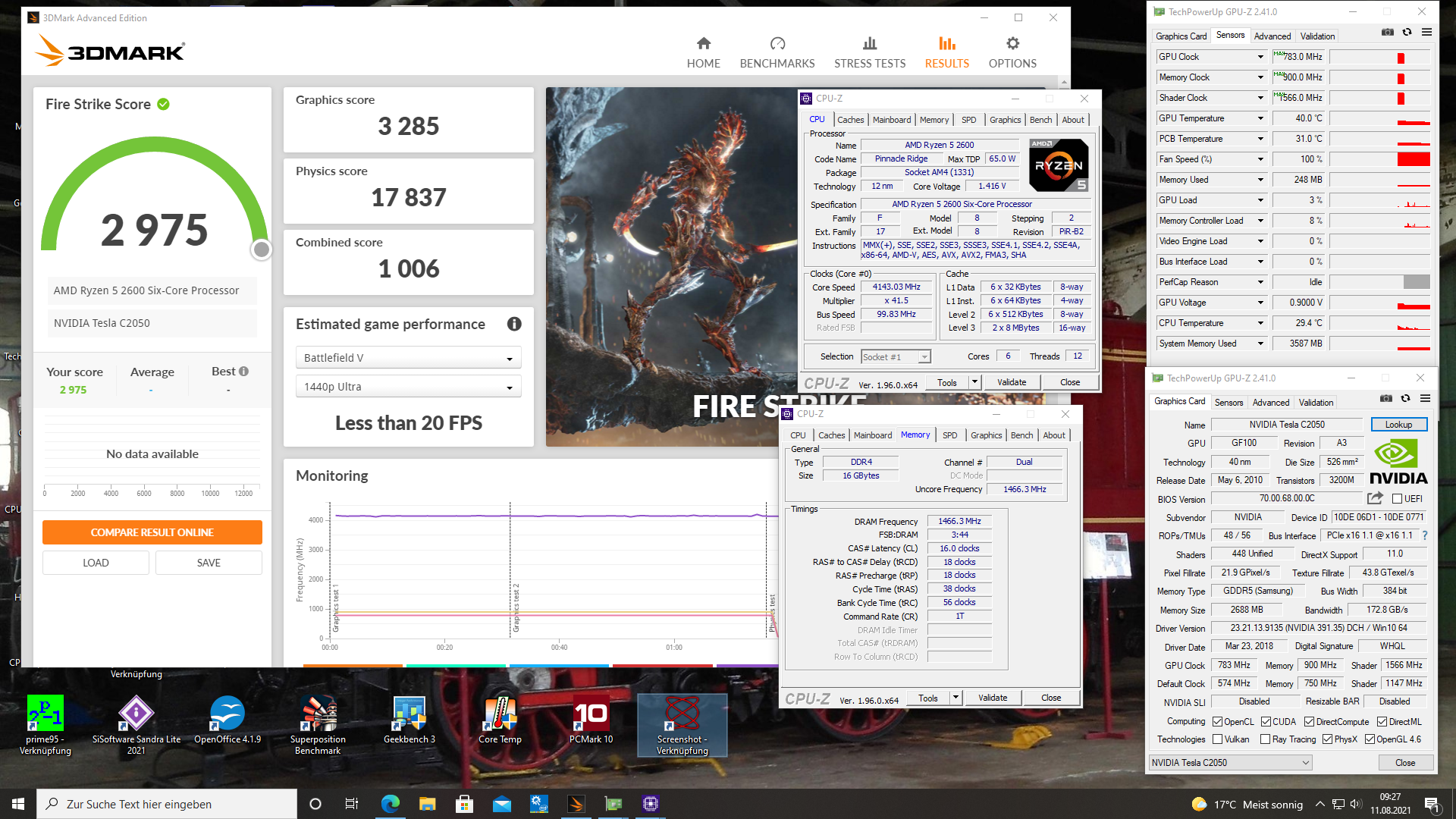This screenshot has height=819, width=1456.
Task: Click the Best score info icon
Action: pyautogui.click(x=243, y=372)
